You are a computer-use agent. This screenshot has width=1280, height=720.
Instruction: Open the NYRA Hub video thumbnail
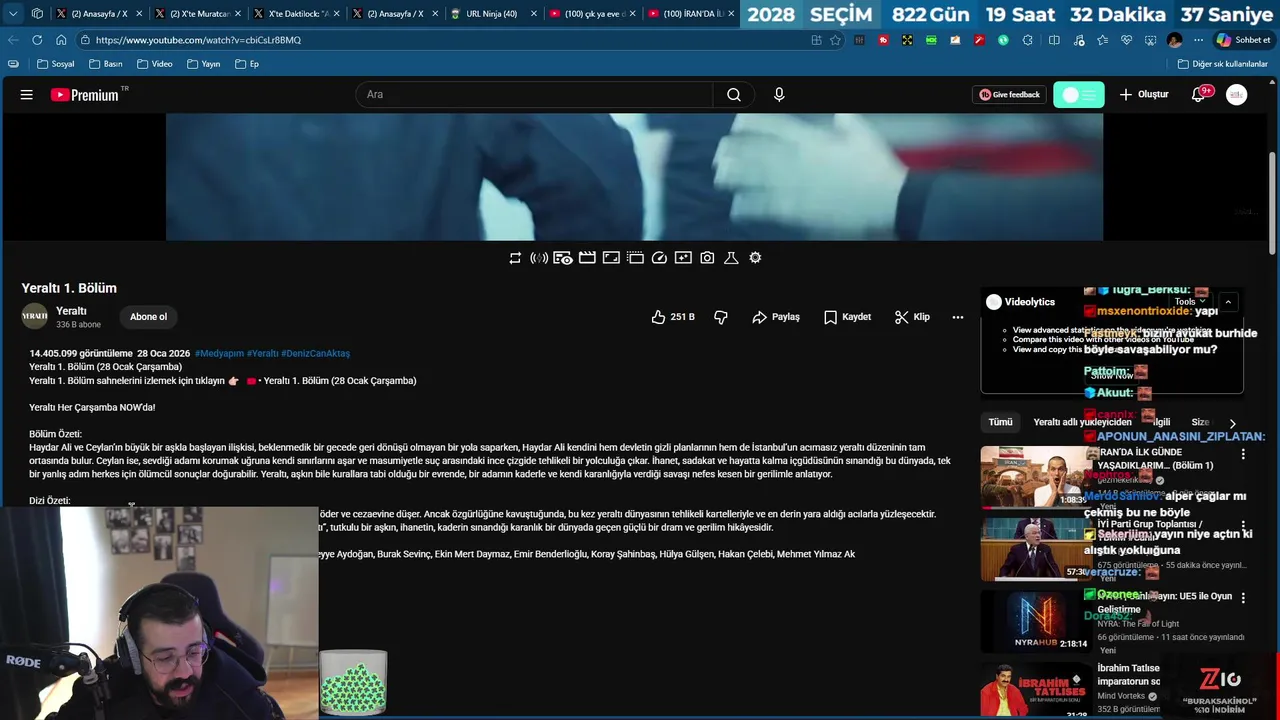(1035, 621)
